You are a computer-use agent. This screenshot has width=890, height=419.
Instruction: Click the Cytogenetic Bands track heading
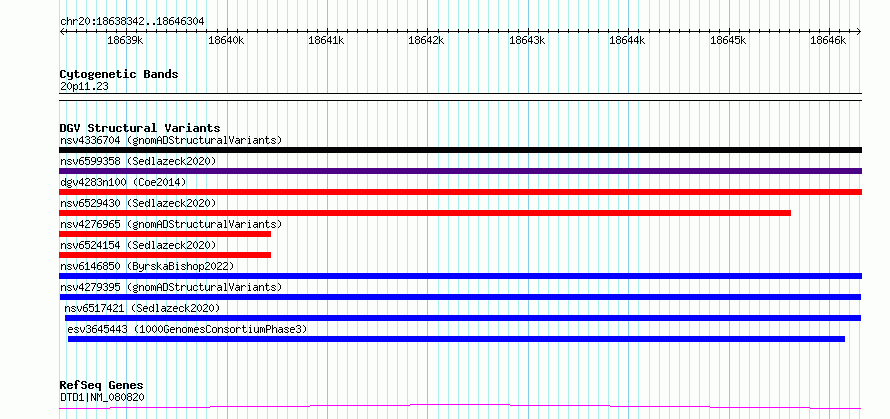click(x=119, y=74)
